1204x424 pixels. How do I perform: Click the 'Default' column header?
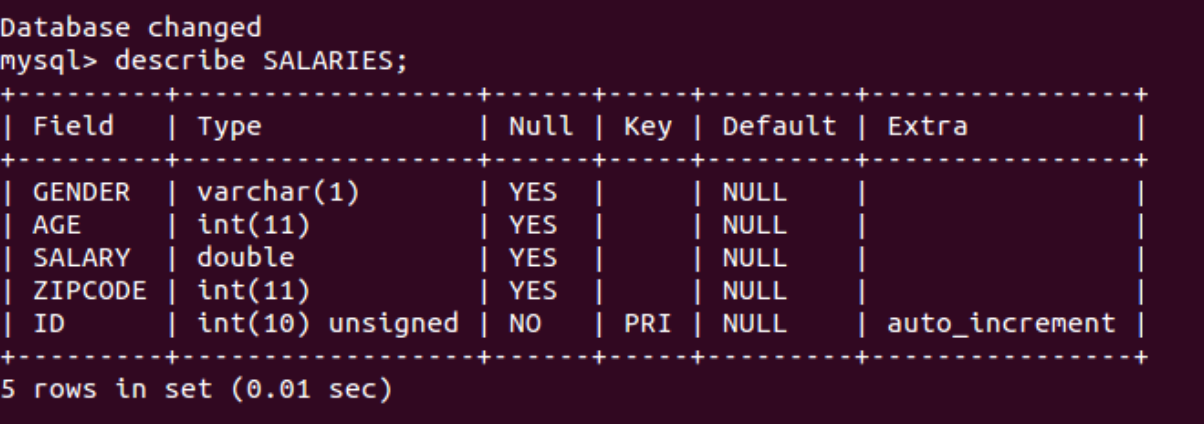pyautogui.click(x=779, y=126)
